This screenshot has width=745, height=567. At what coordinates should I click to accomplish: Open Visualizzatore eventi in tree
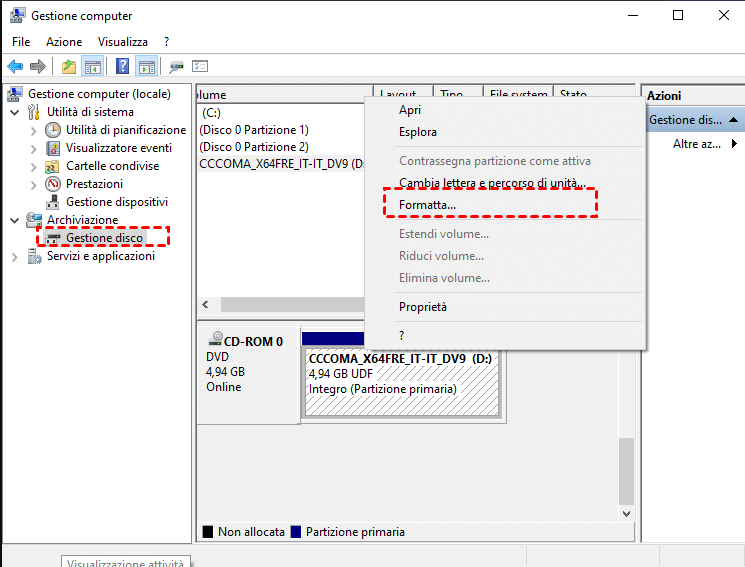tap(118, 148)
